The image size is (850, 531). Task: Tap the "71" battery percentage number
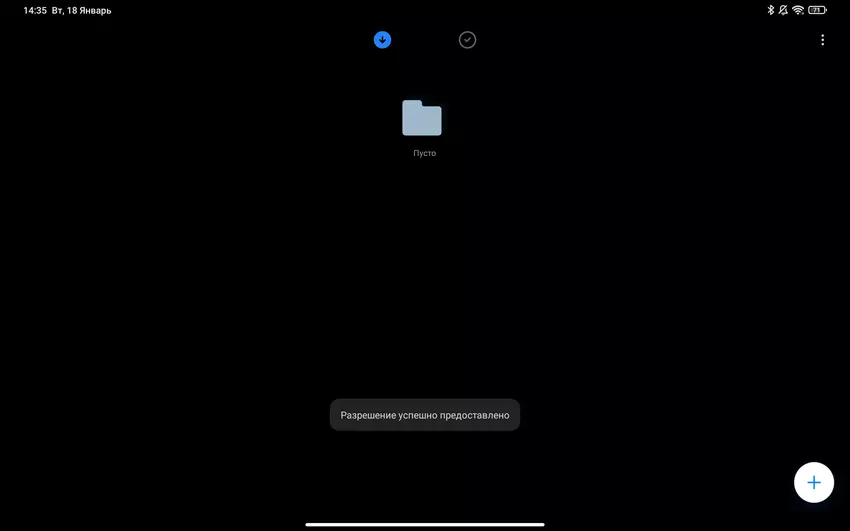tap(816, 10)
